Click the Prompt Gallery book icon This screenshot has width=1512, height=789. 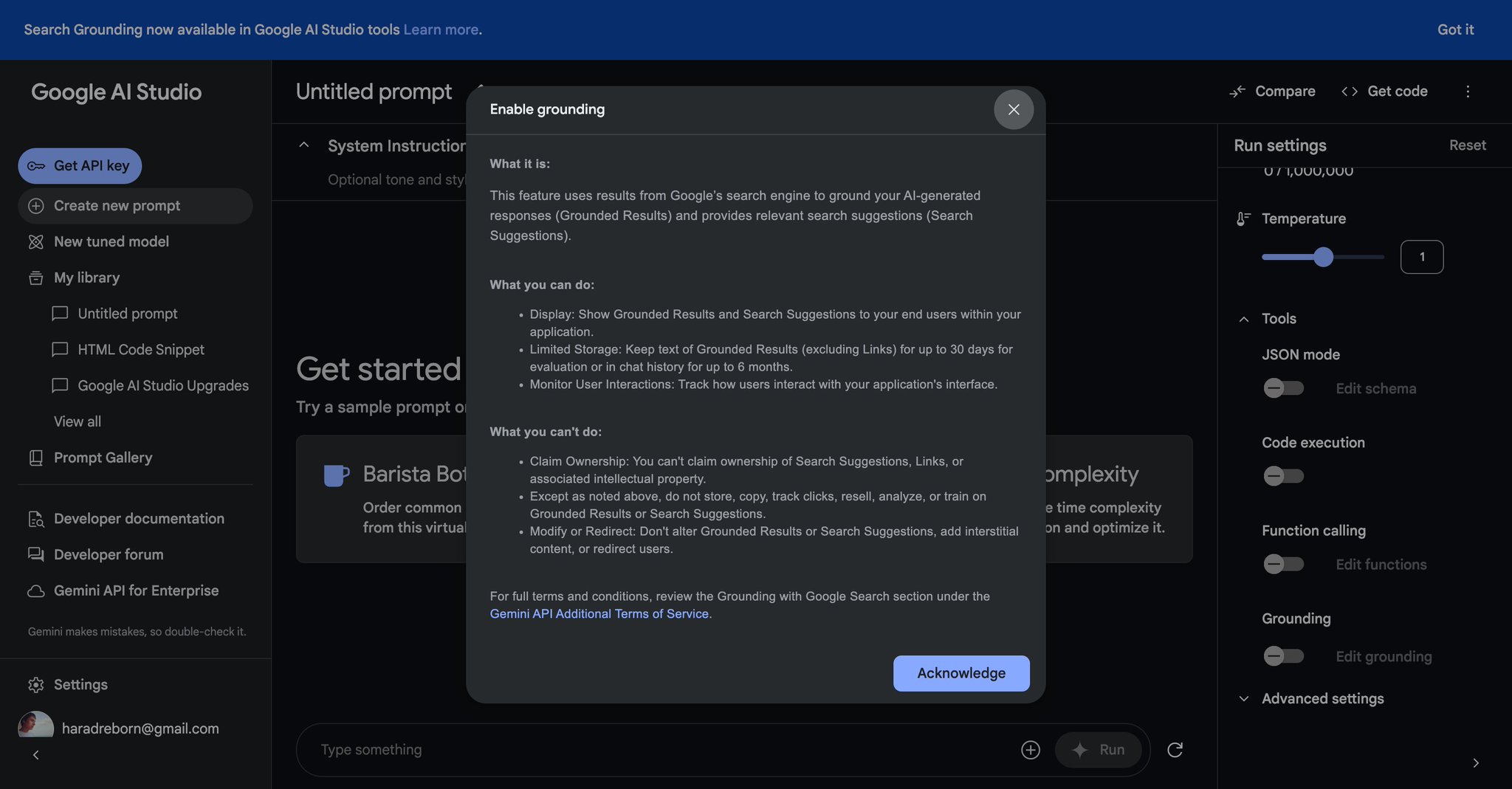[x=36, y=458]
